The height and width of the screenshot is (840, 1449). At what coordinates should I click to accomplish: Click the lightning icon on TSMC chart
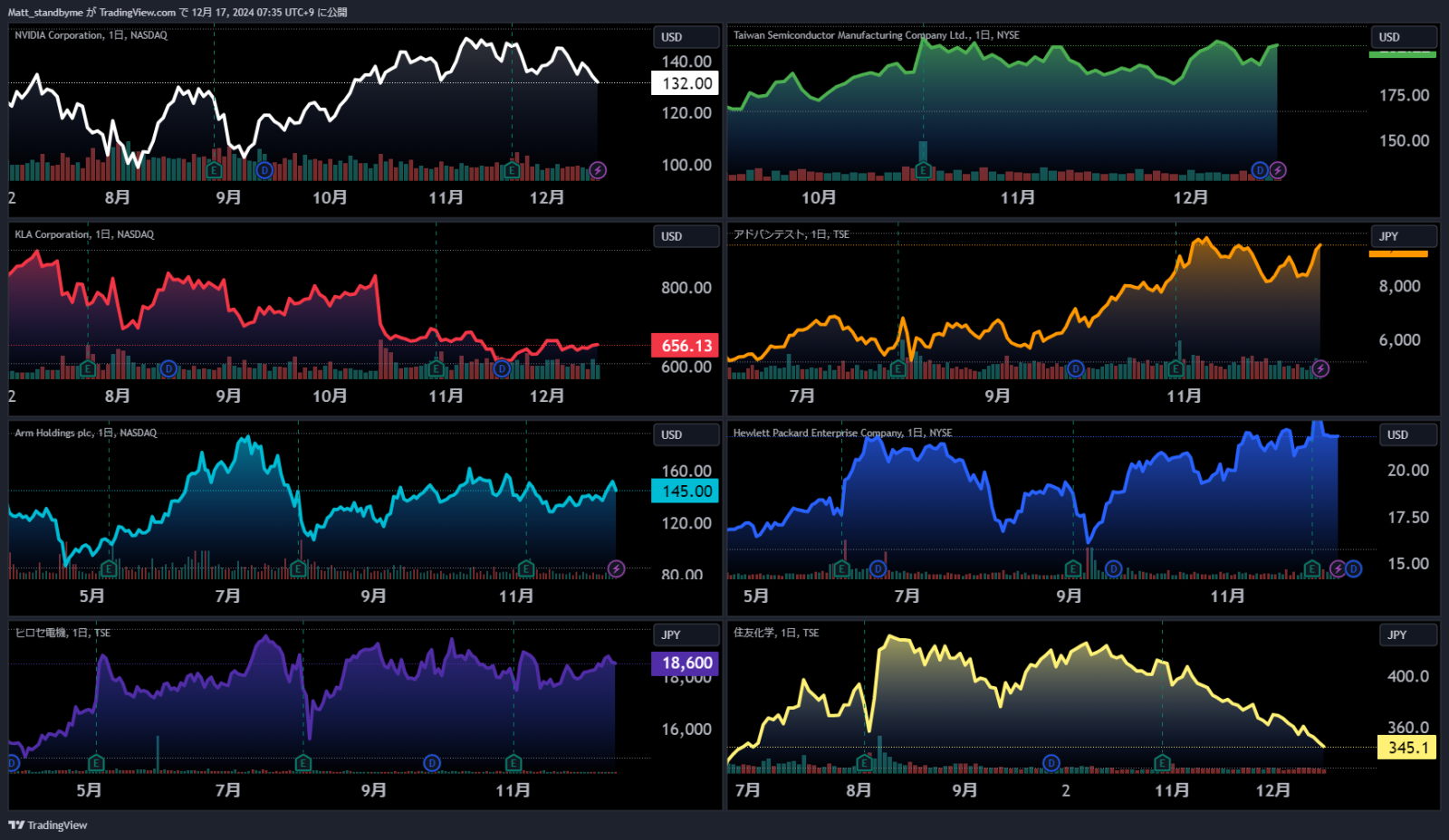point(1278,170)
